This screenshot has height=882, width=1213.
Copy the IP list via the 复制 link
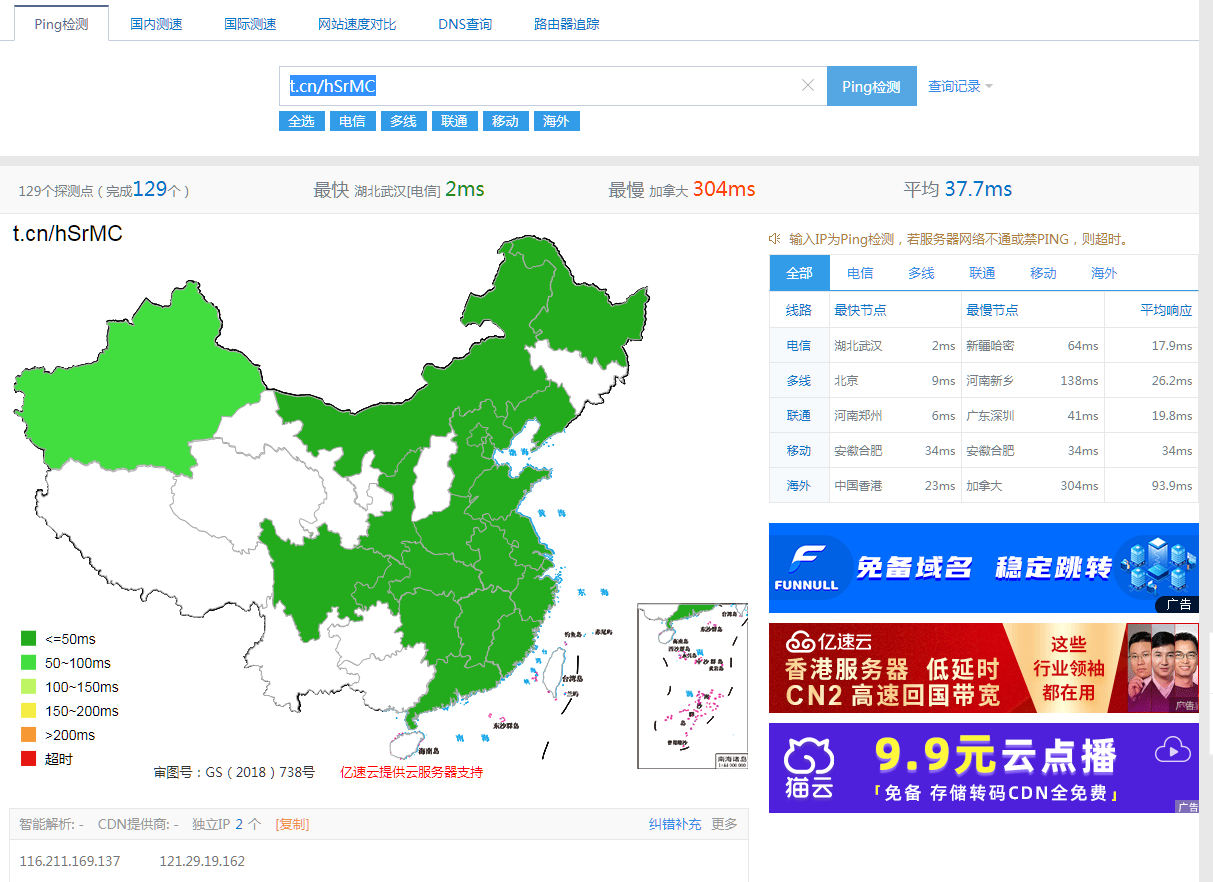click(291, 823)
